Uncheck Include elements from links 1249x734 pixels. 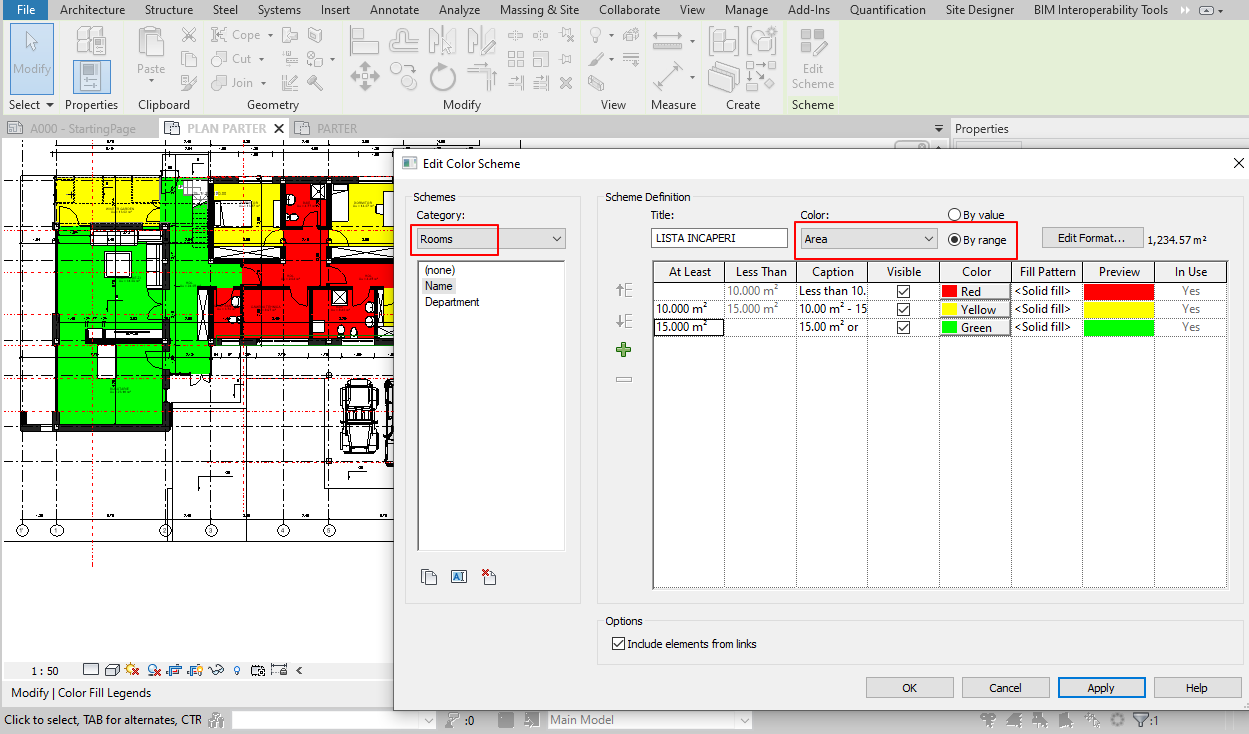coord(618,644)
